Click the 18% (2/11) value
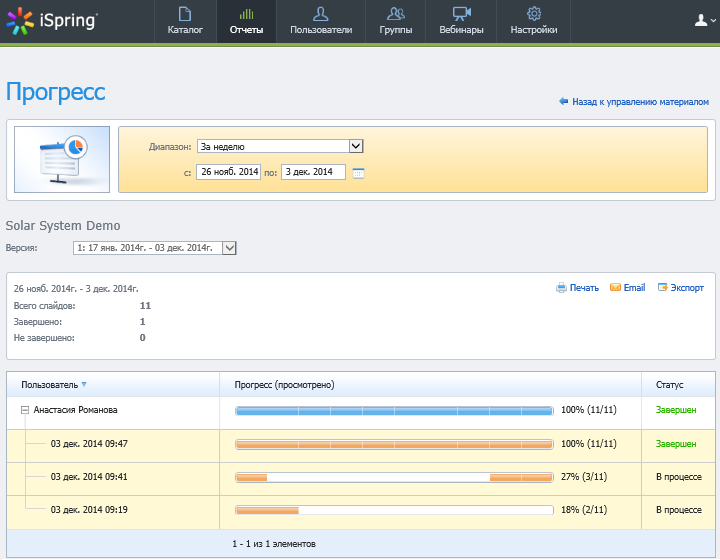Image resolution: width=720 pixels, height=560 pixels. pyautogui.click(x=584, y=510)
